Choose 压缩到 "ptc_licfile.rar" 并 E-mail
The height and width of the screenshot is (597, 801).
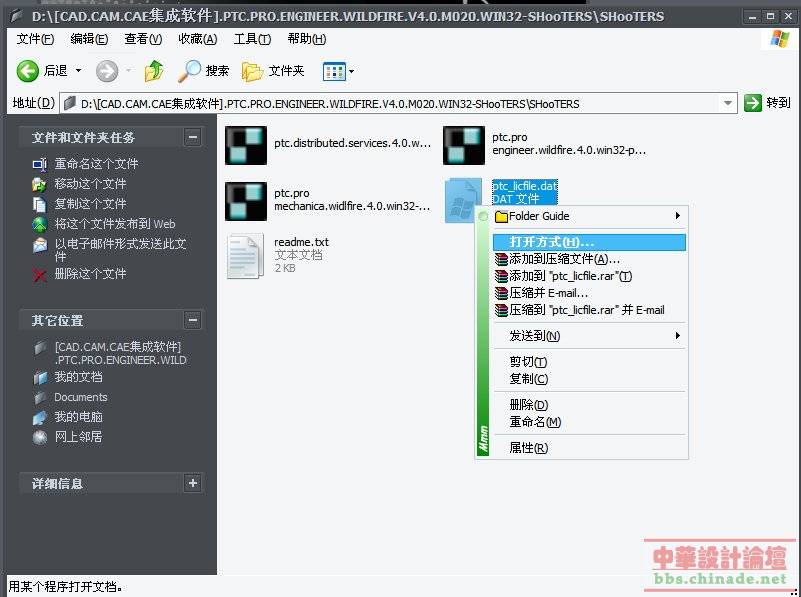tap(589, 310)
